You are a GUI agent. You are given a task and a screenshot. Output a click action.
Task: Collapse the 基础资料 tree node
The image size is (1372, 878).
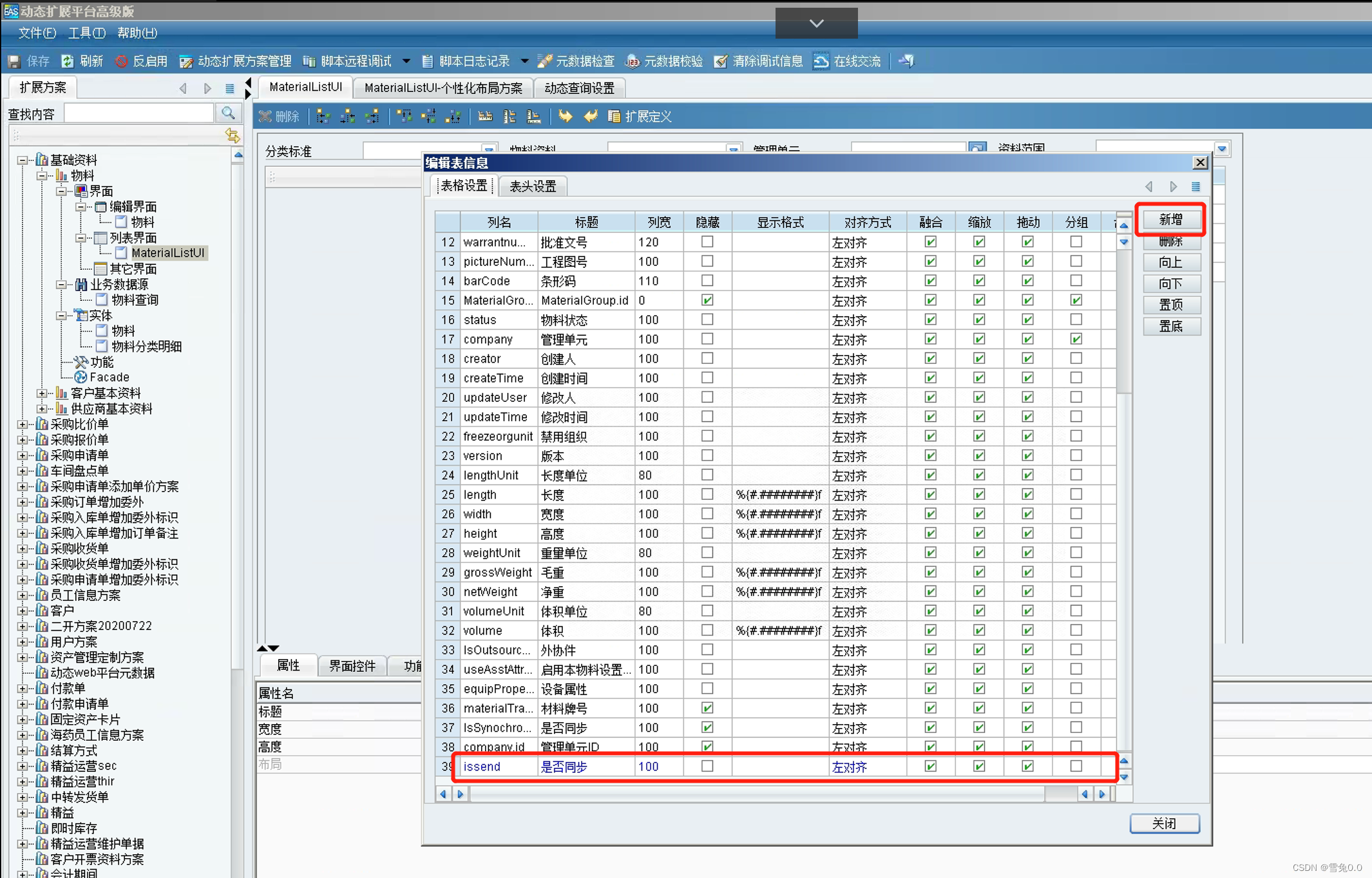(23, 160)
